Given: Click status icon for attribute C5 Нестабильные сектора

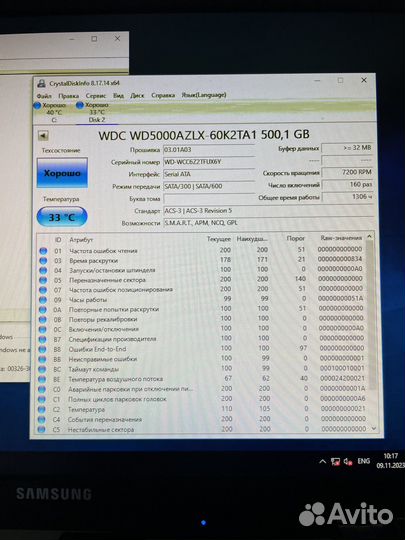Looking at the screenshot, I should pos(41,429).
